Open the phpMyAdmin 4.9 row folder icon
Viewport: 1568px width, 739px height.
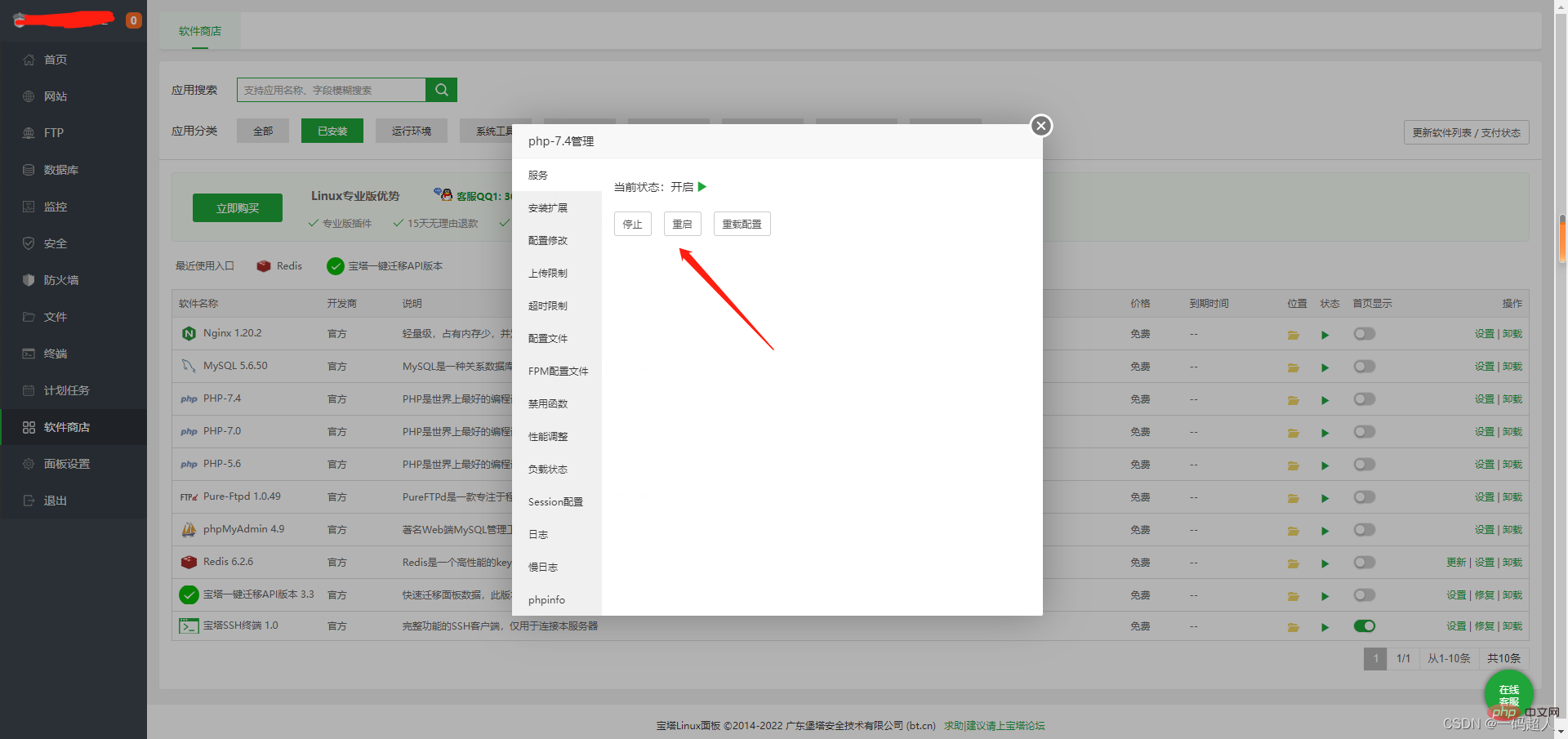click(1294, 531)
